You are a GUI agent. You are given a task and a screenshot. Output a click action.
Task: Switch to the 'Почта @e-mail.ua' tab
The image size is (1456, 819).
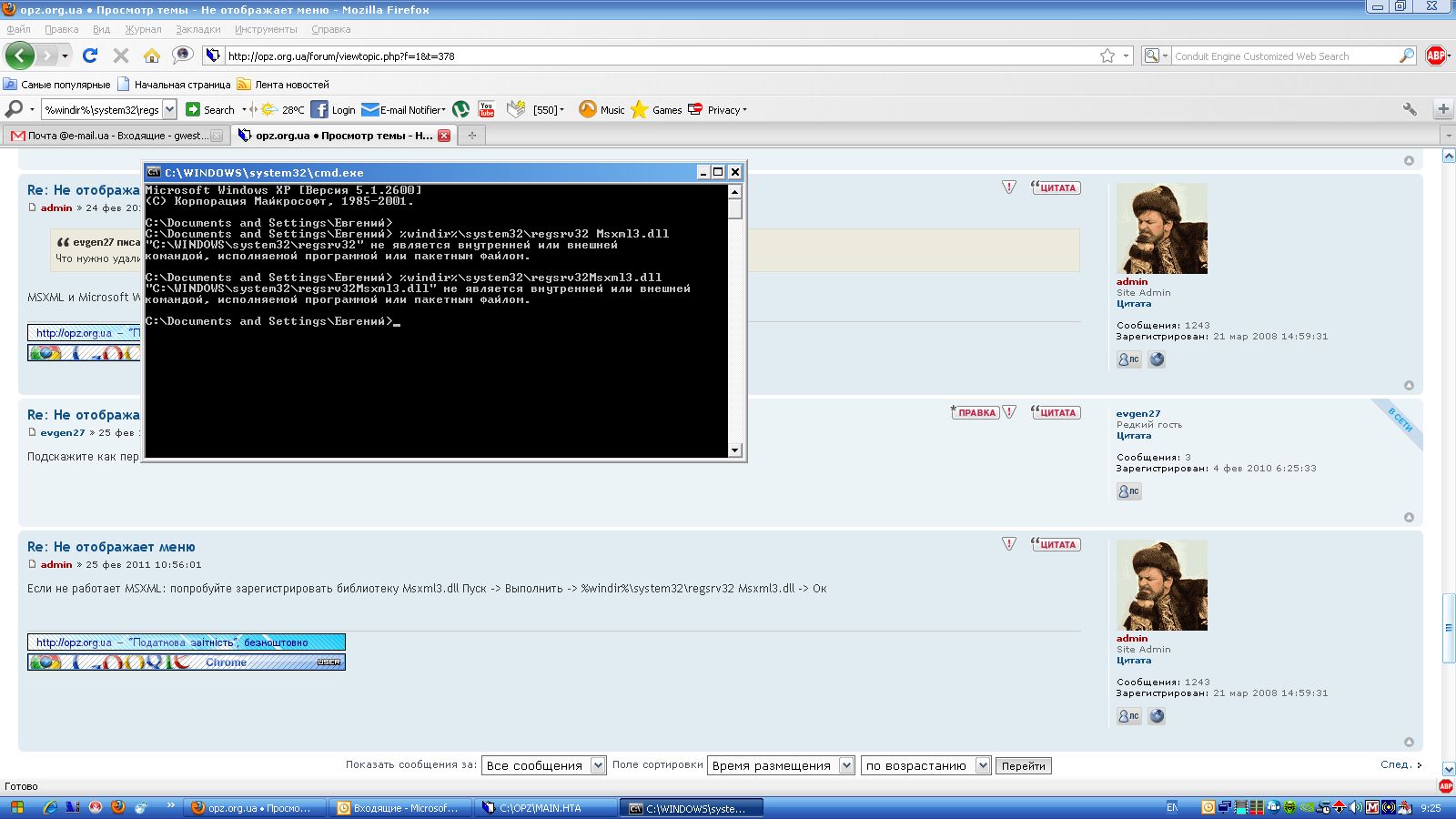click(116, 136)
